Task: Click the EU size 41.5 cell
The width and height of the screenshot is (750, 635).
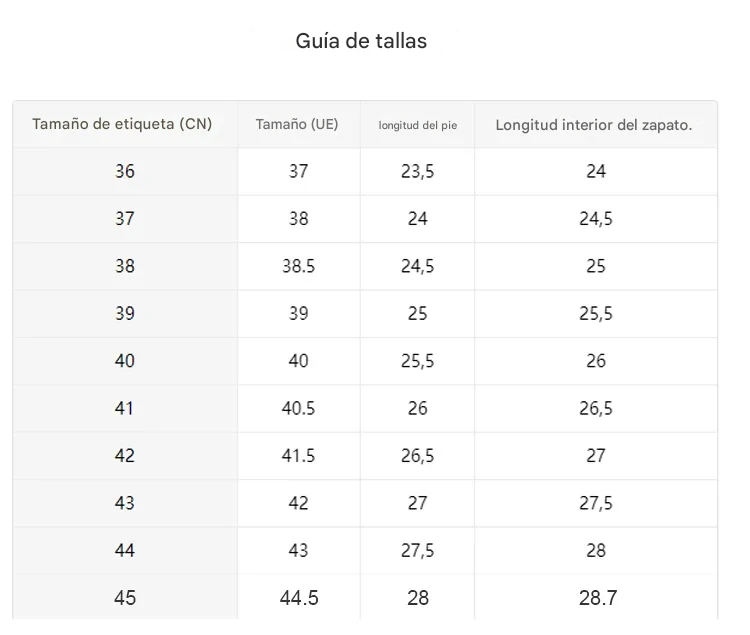Action: pos(298,455)
